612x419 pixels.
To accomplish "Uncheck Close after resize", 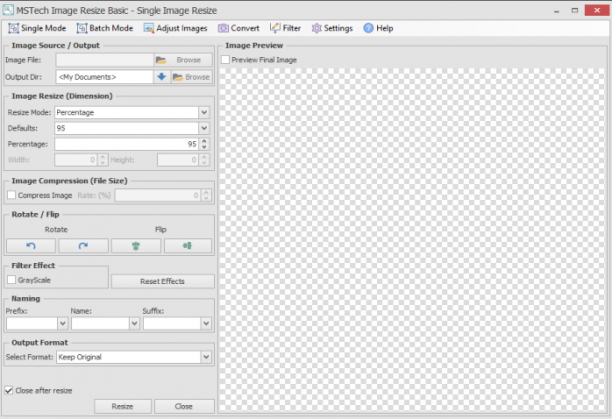I will 9,390.
